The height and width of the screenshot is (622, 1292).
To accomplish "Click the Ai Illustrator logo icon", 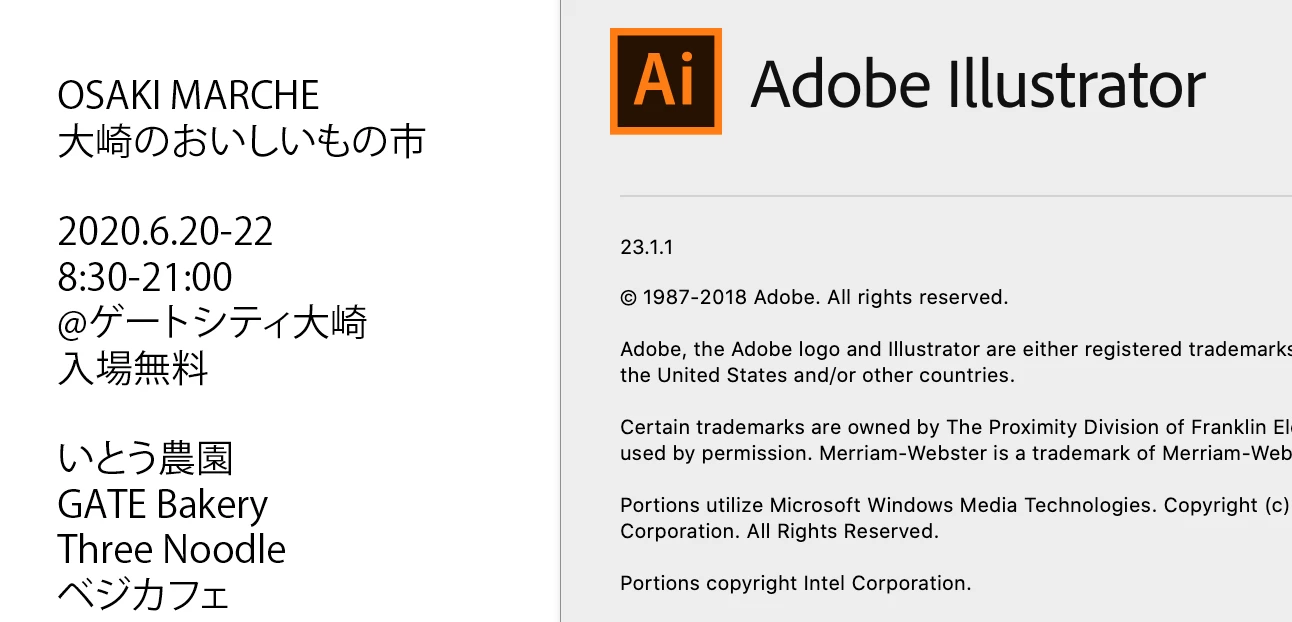I will [x=665, y=81].
